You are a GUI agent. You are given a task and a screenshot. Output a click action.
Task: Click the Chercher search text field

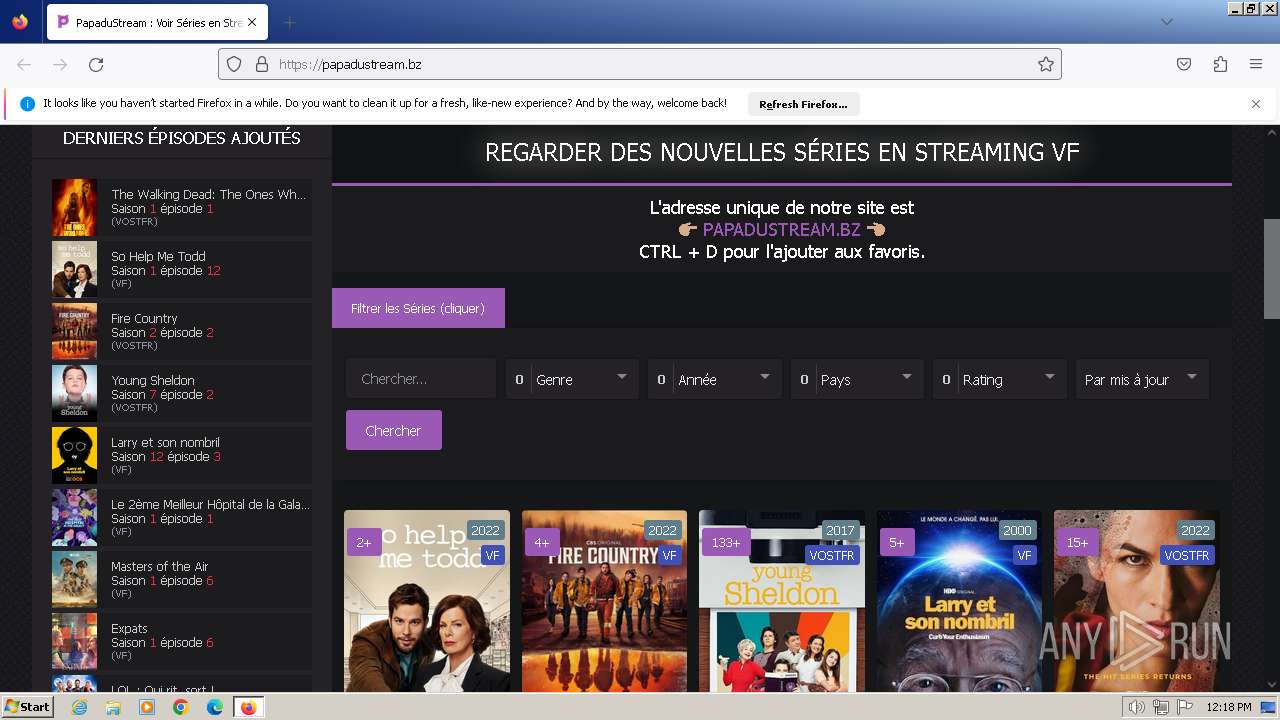pyautogui.click(x=421, y=379)
